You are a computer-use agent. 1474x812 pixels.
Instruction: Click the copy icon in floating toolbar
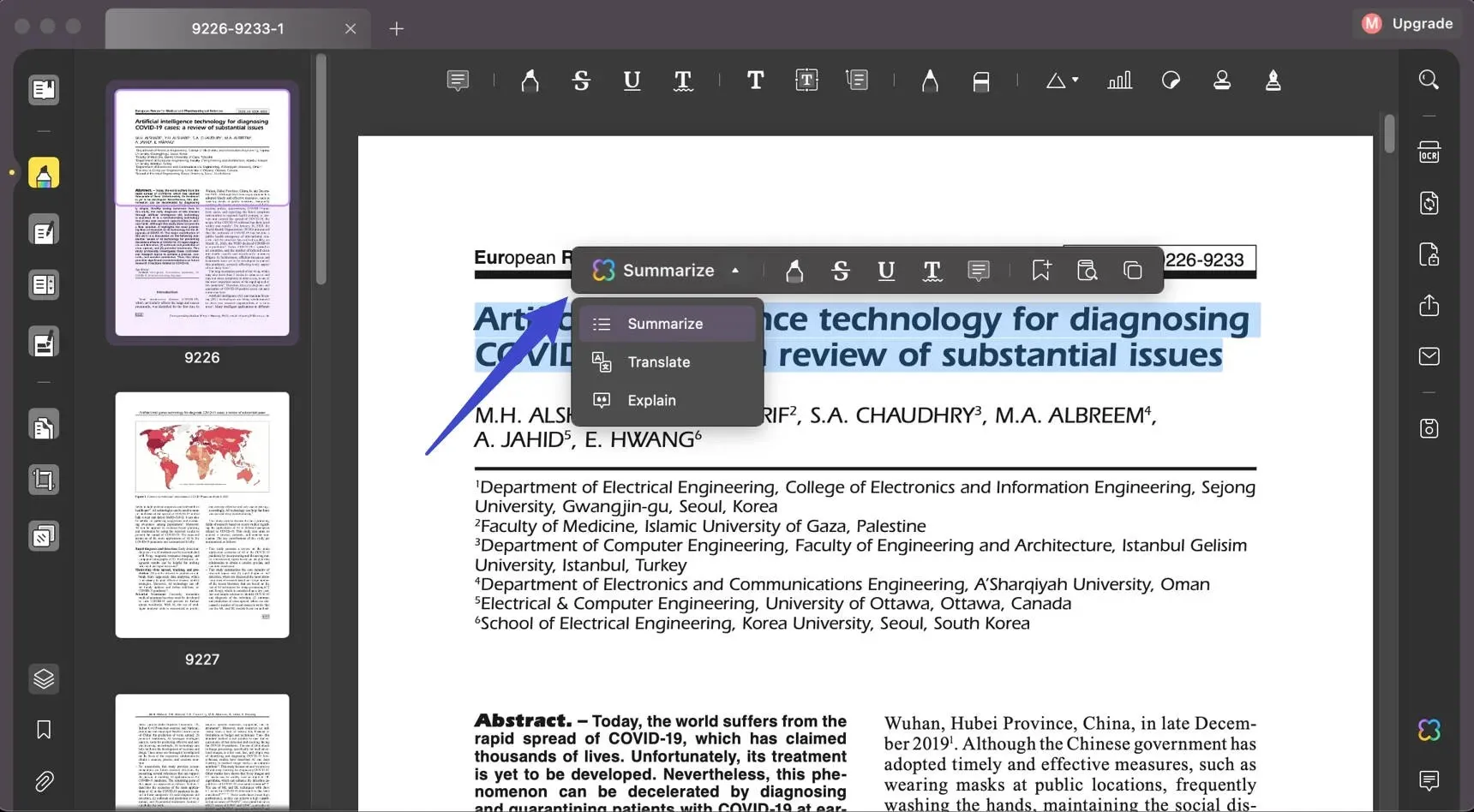coord(1132,271)
